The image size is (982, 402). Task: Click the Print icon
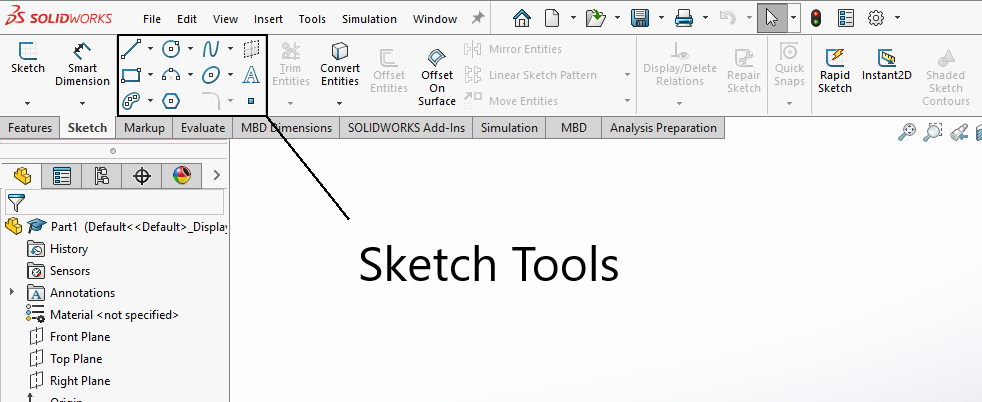(x=683, y=18)
